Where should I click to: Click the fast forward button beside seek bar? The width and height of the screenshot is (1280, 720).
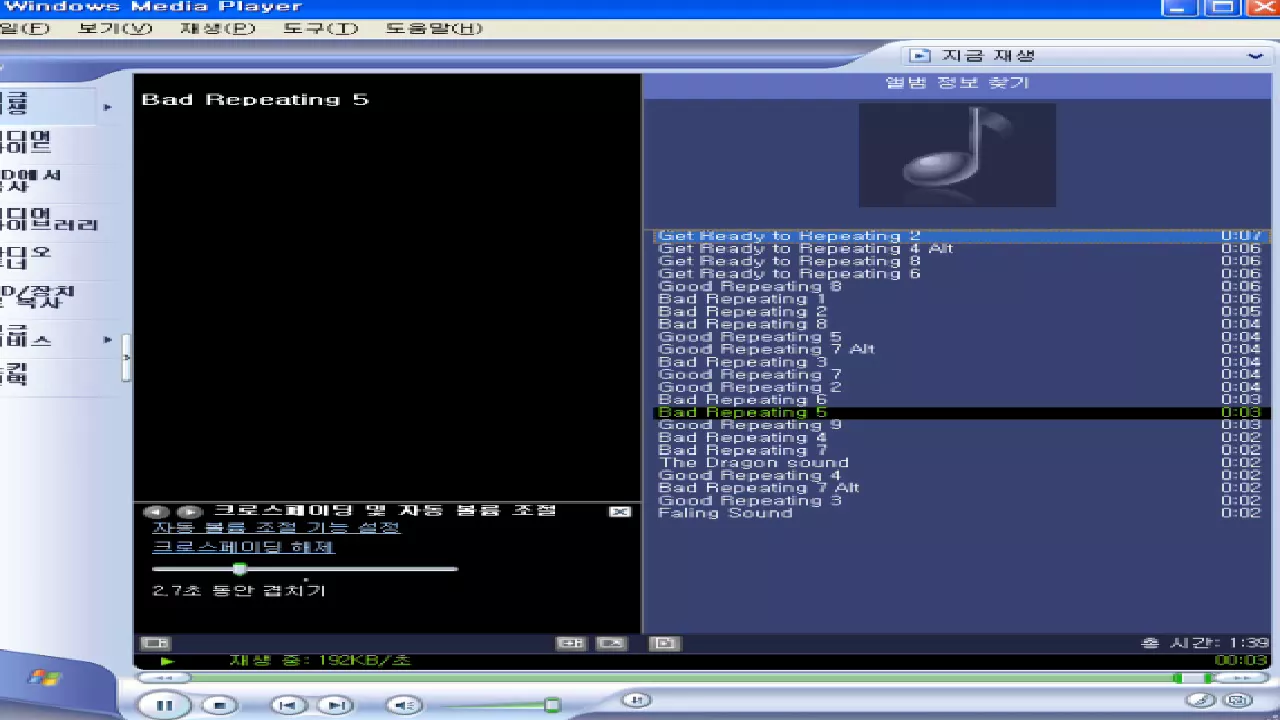(1242, 678)
